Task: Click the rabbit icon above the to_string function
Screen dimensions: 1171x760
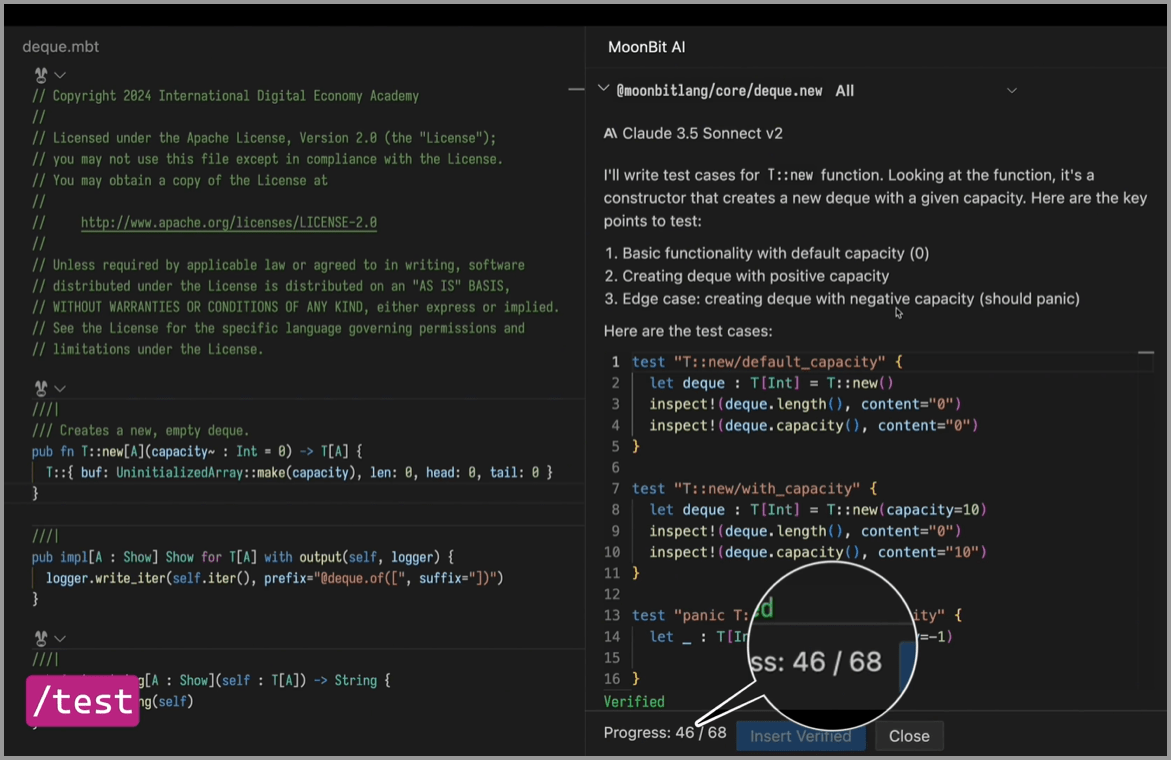Action: tap(41, 638)
